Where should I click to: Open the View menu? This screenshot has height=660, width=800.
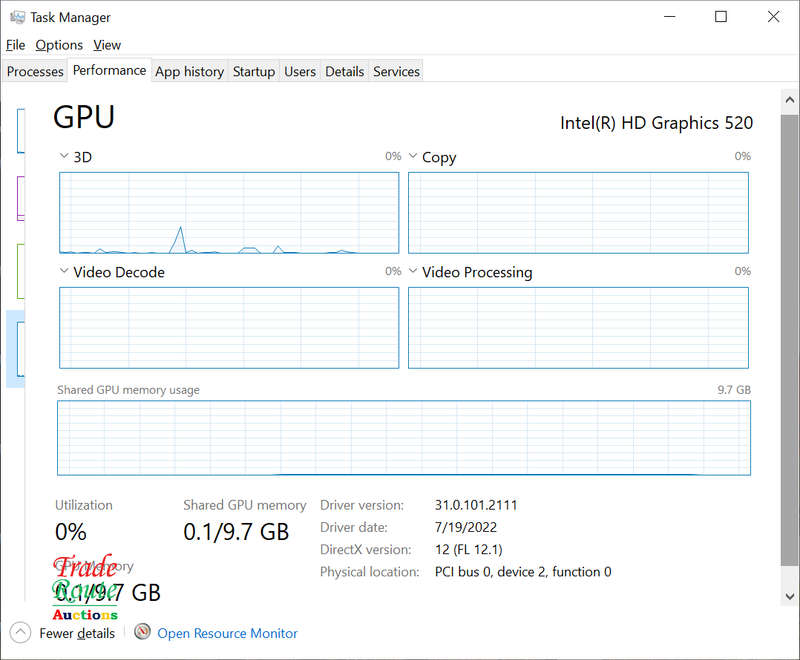pos(107,45)
